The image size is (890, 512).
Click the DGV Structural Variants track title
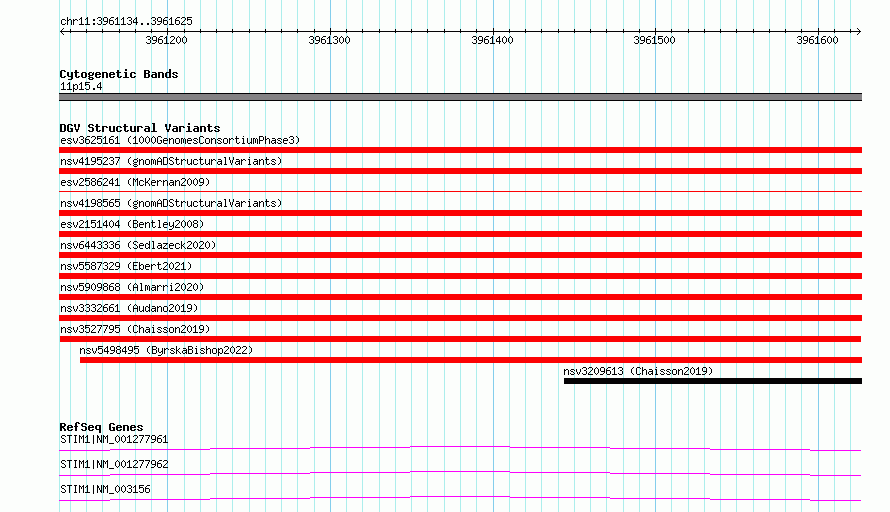pos(140,128)
